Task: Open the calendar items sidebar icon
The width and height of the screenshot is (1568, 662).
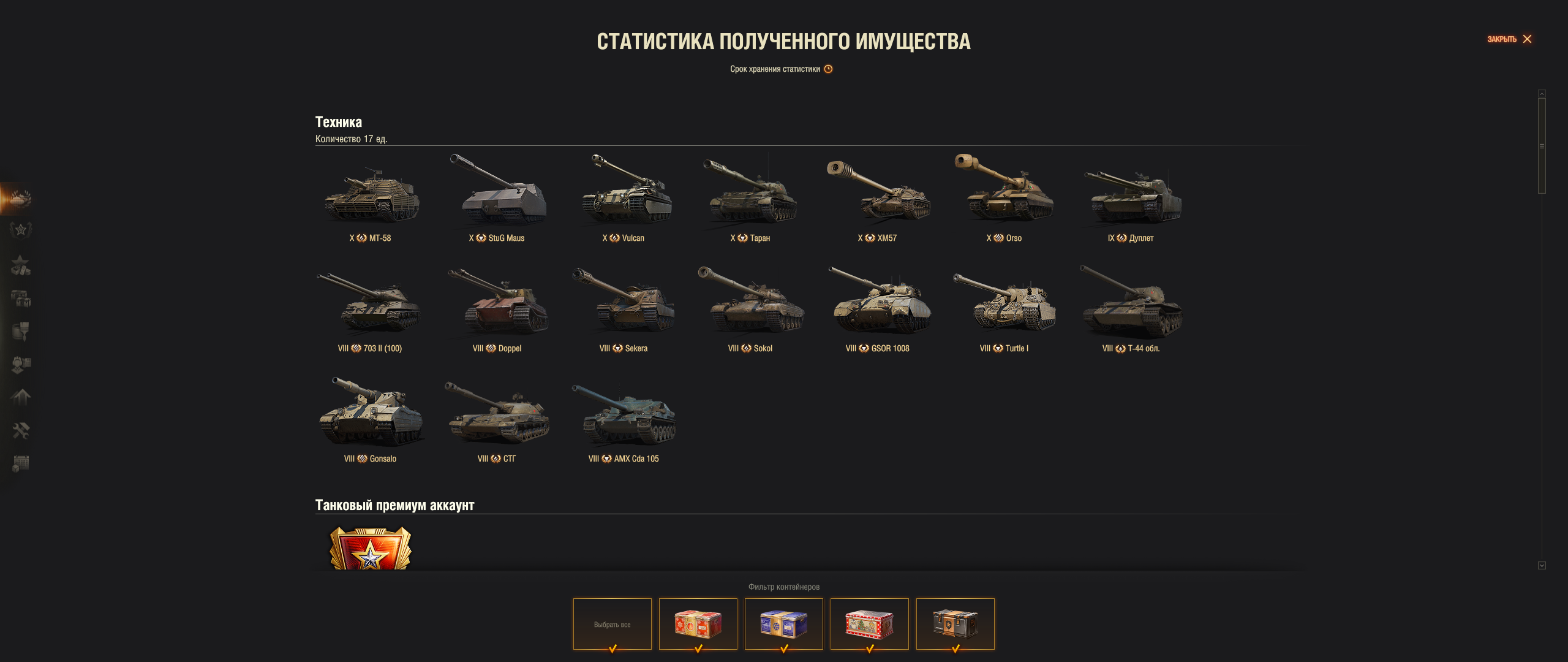Action: (x=21, y=464)
